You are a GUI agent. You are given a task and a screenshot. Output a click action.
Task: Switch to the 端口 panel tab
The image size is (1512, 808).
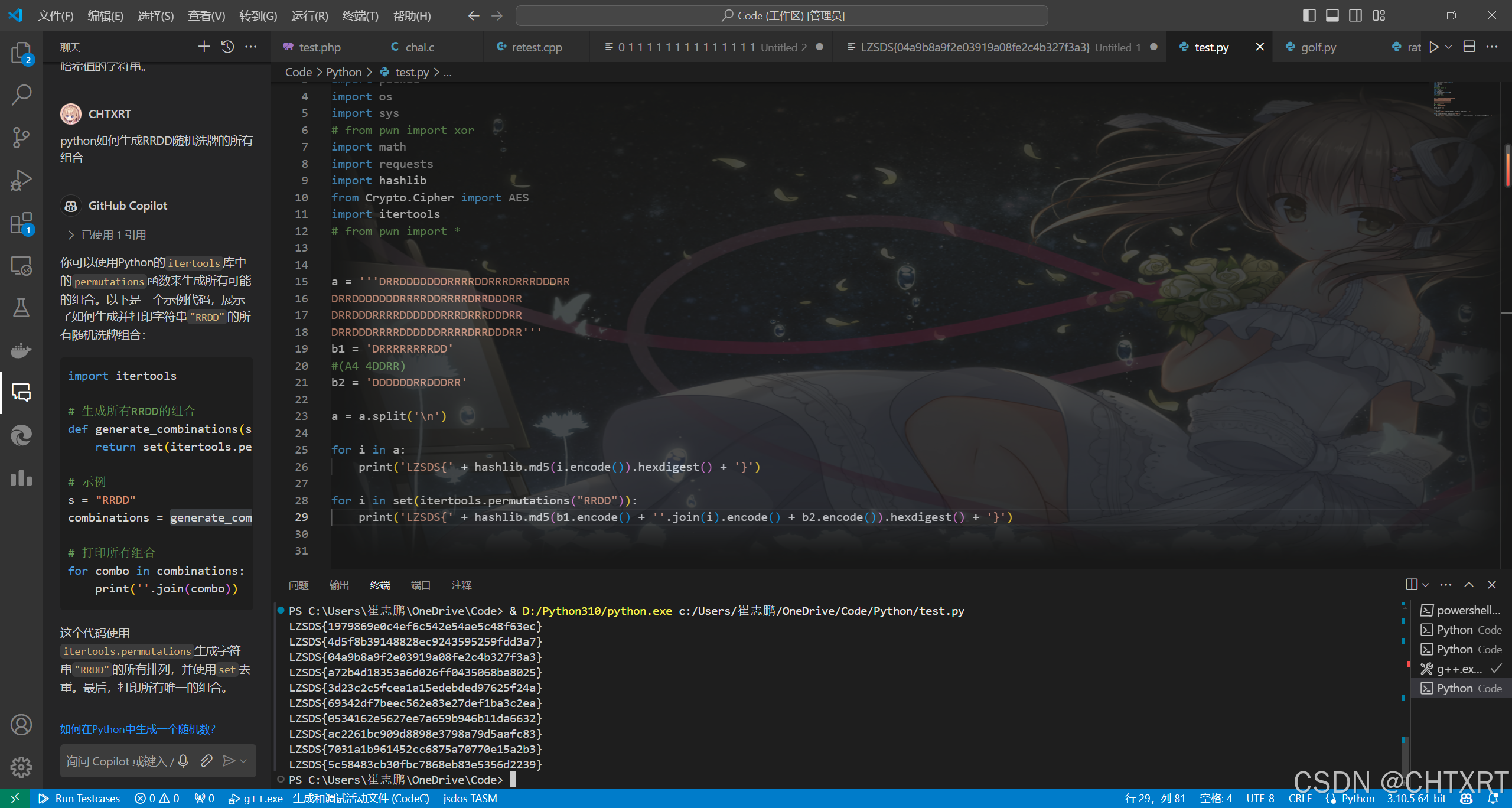[421, 585]
